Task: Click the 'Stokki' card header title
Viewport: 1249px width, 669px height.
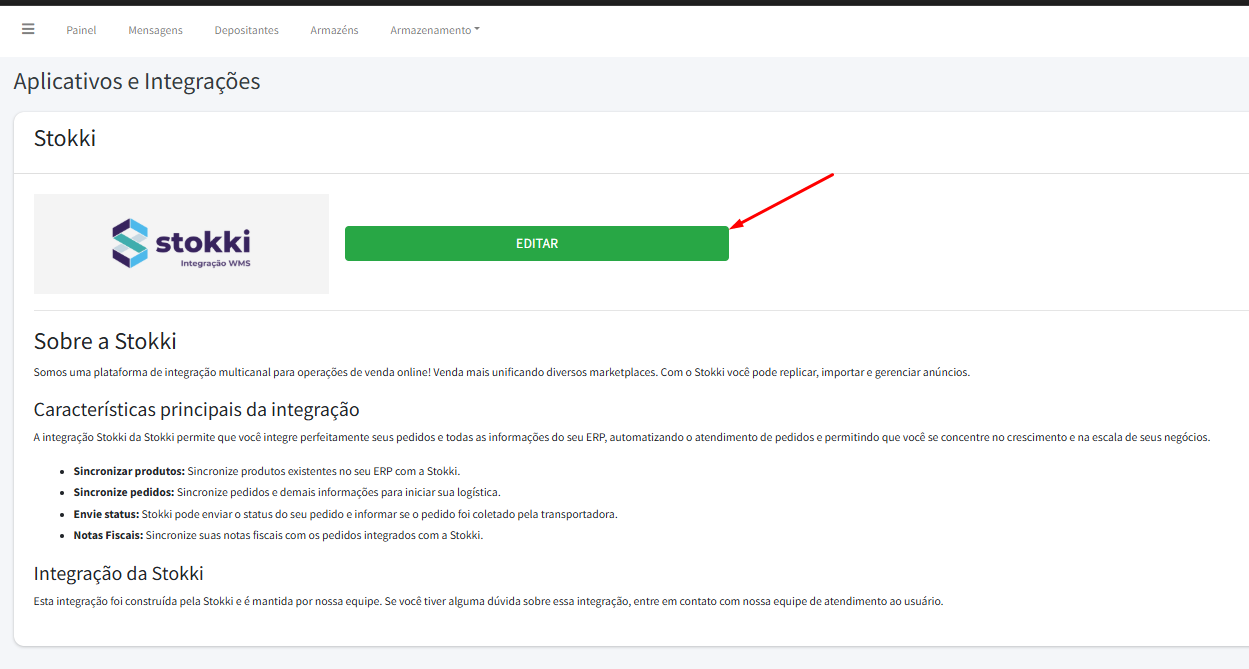Action: click(x=65, y=138)
